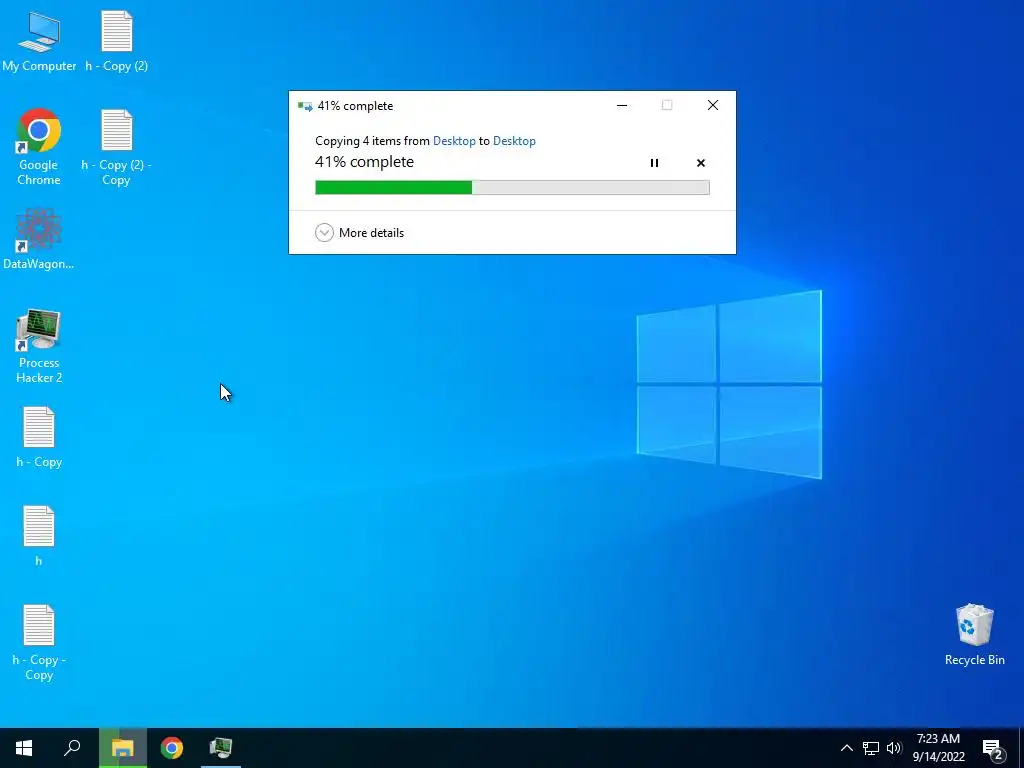This screenshot has height=768, width=1024.
Task: Select the Recycle Bin icon
Action: [x=974, y=635]
